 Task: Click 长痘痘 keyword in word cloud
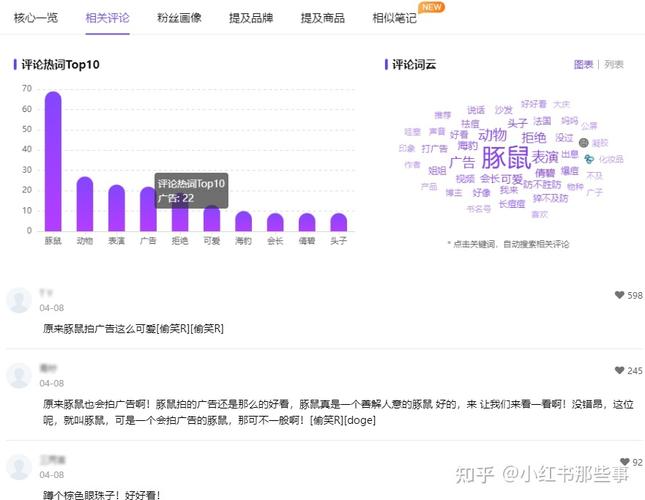click(512, 204)
